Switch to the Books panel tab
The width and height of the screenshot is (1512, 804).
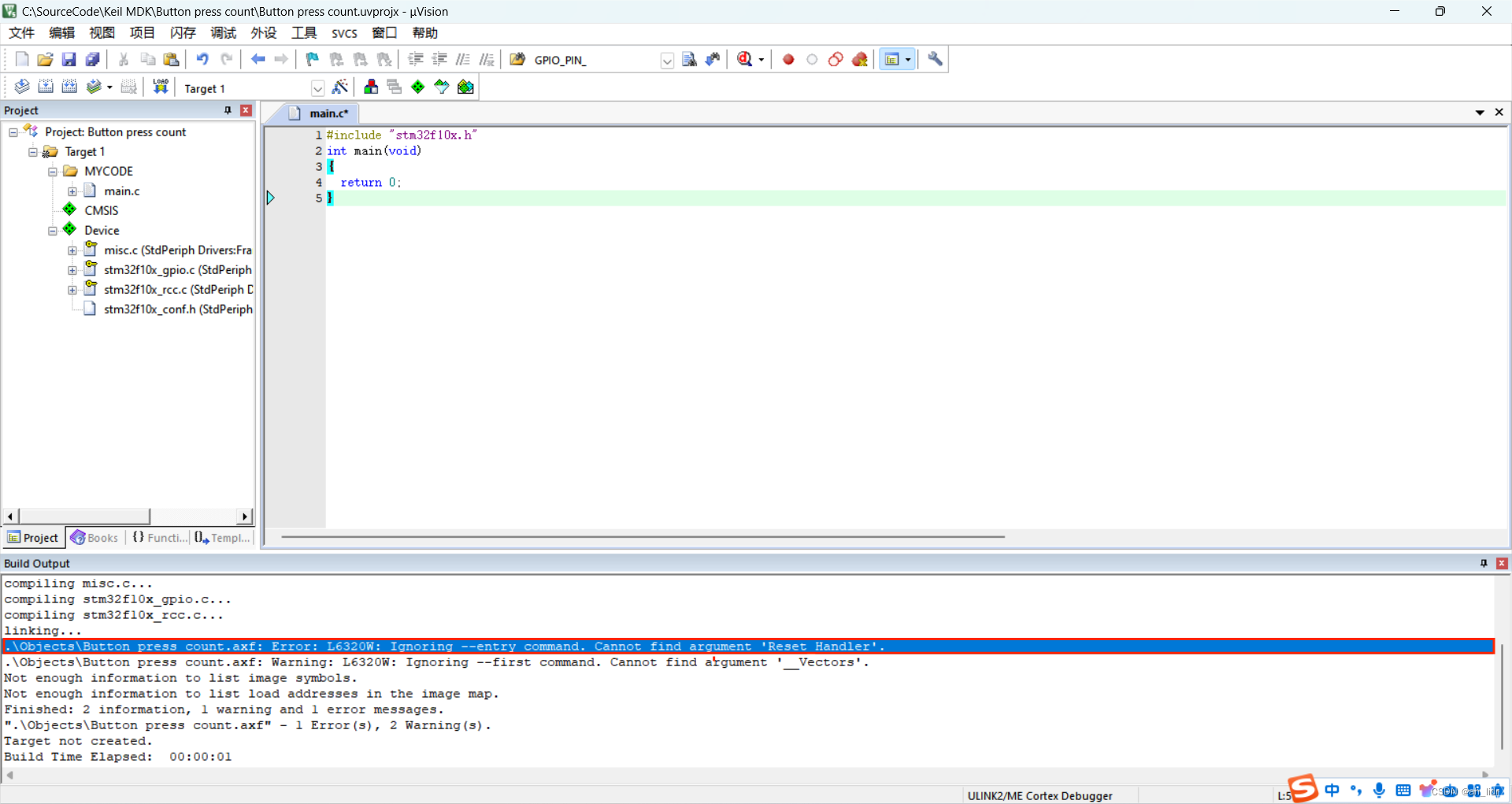[x=94, y=538]
